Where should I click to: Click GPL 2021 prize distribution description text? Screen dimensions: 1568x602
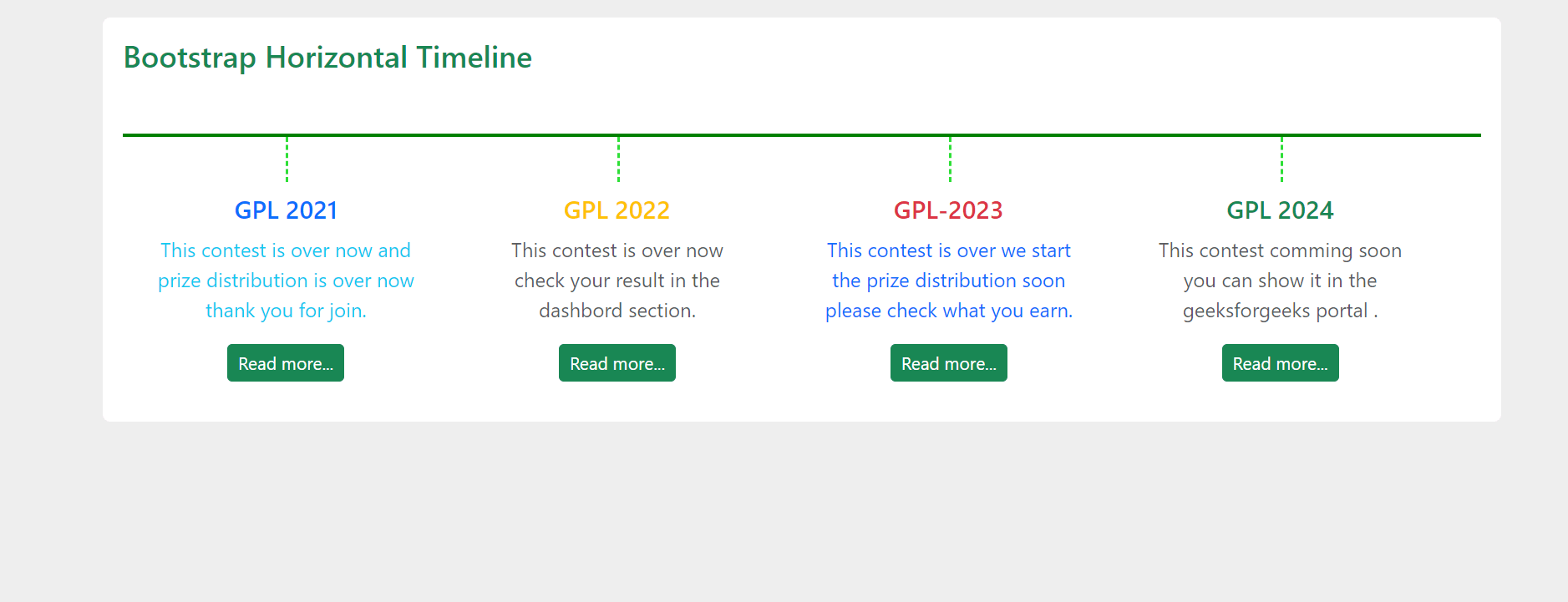tap(286, 281)
